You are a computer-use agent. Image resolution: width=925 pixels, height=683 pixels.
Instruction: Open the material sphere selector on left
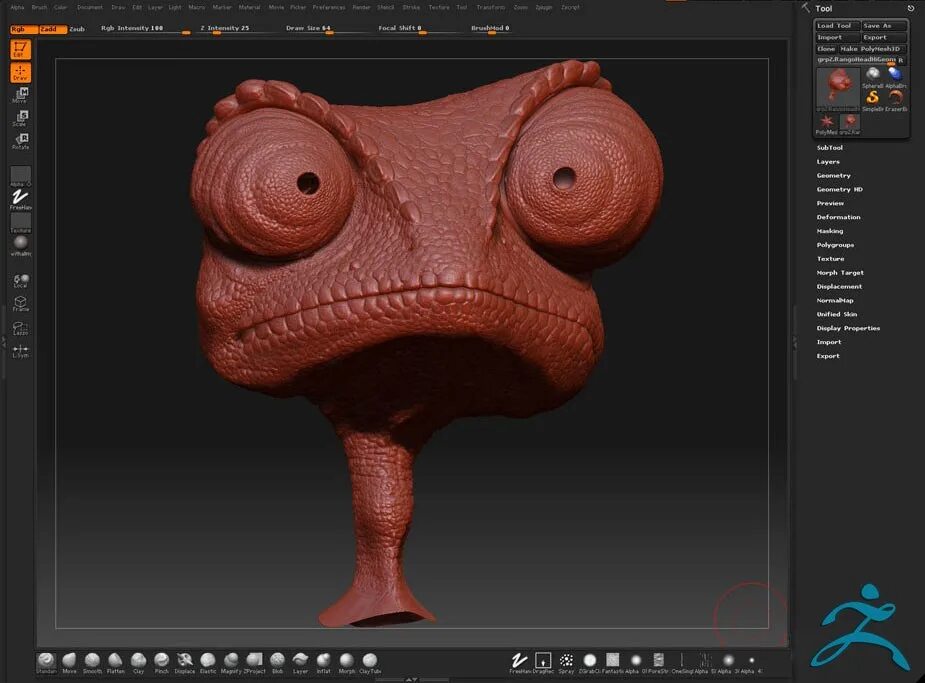point(20,245)
